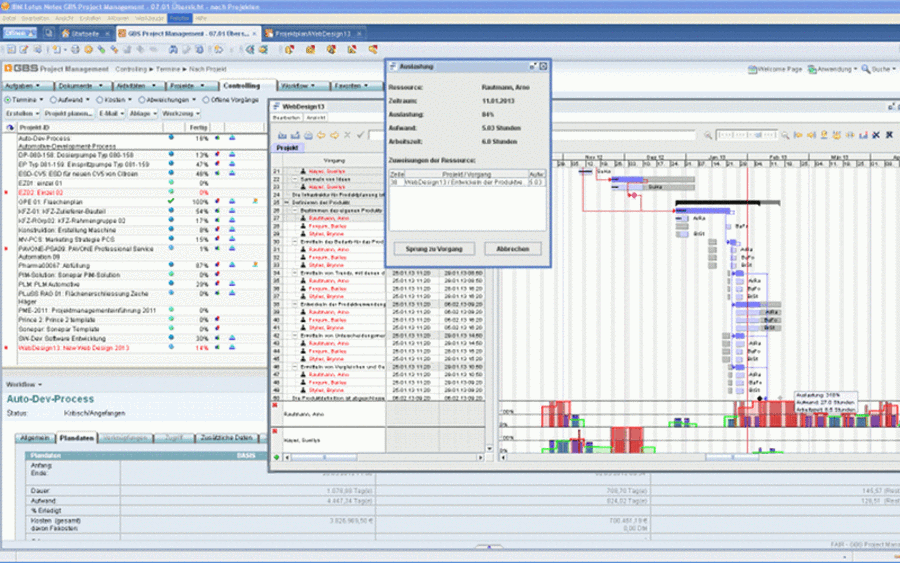Open the Bearbeiten menu in WebDesign13 window
Screen dimensions: 900x563
click(286, 118)
